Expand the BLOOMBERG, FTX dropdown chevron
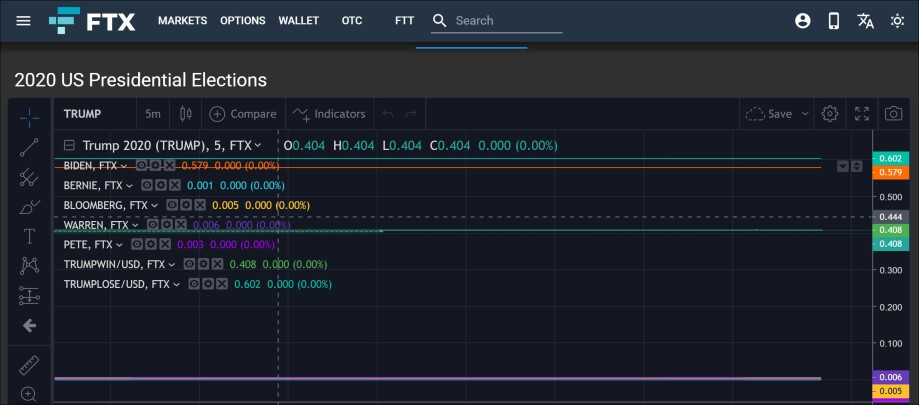 coord(154,206)
